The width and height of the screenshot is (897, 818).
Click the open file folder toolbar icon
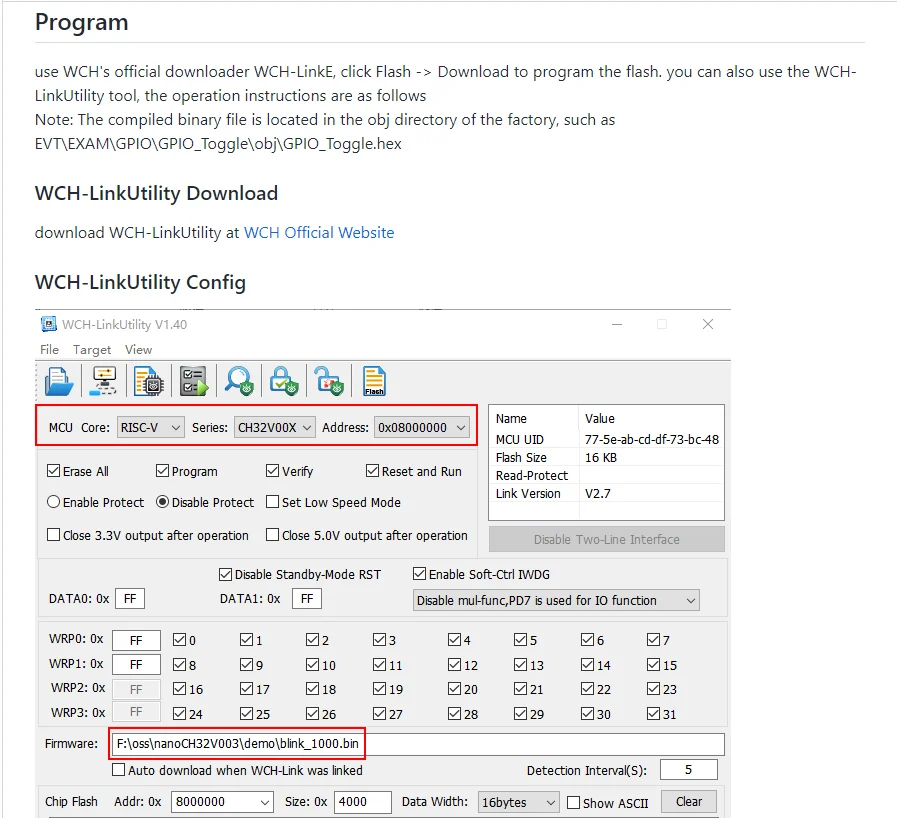[59, 382]
